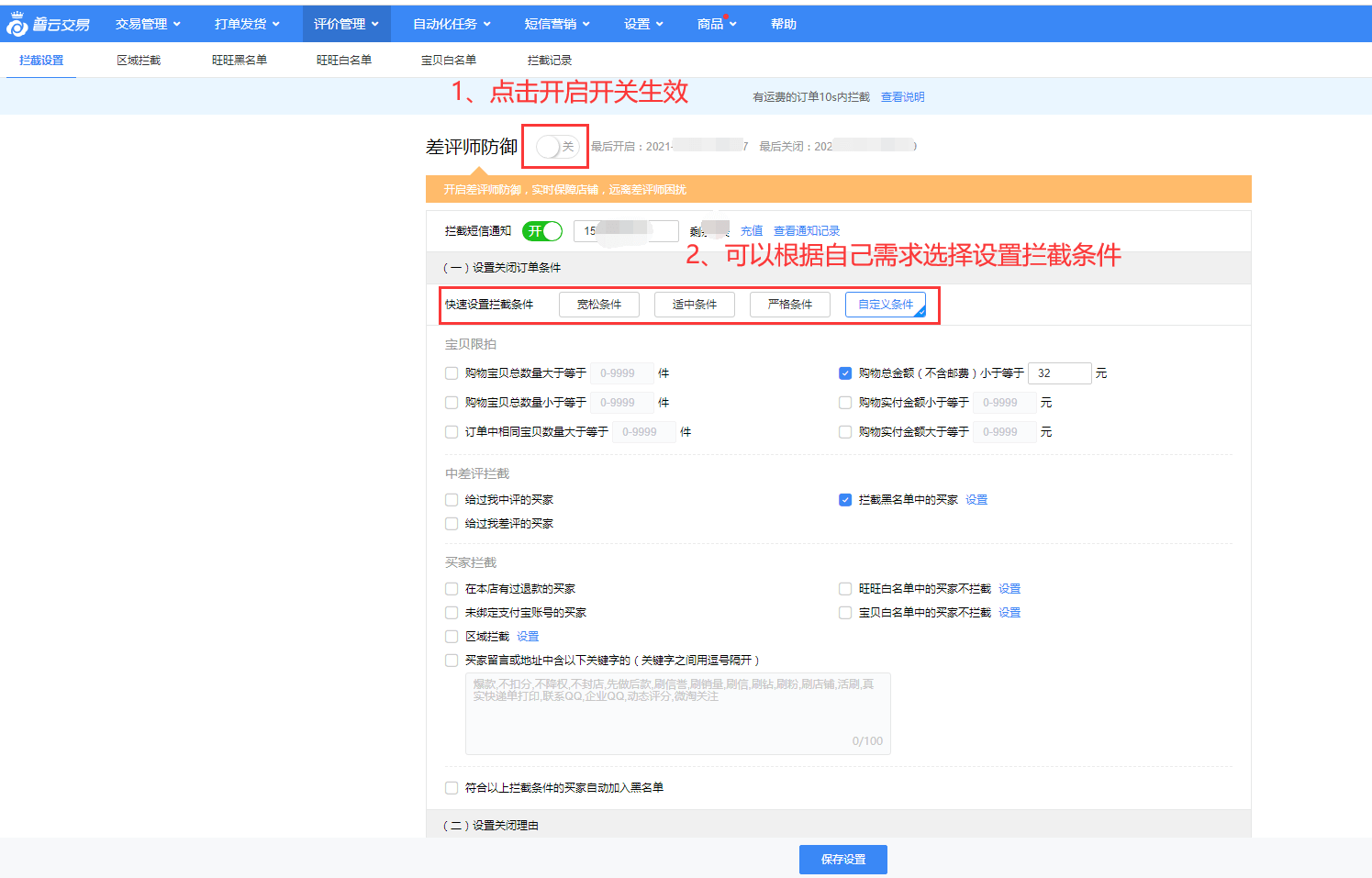1372x878 pixels.
Task: Click quantity field beside 购物宝贝总数量大于等于
Action: coord(622,373)
